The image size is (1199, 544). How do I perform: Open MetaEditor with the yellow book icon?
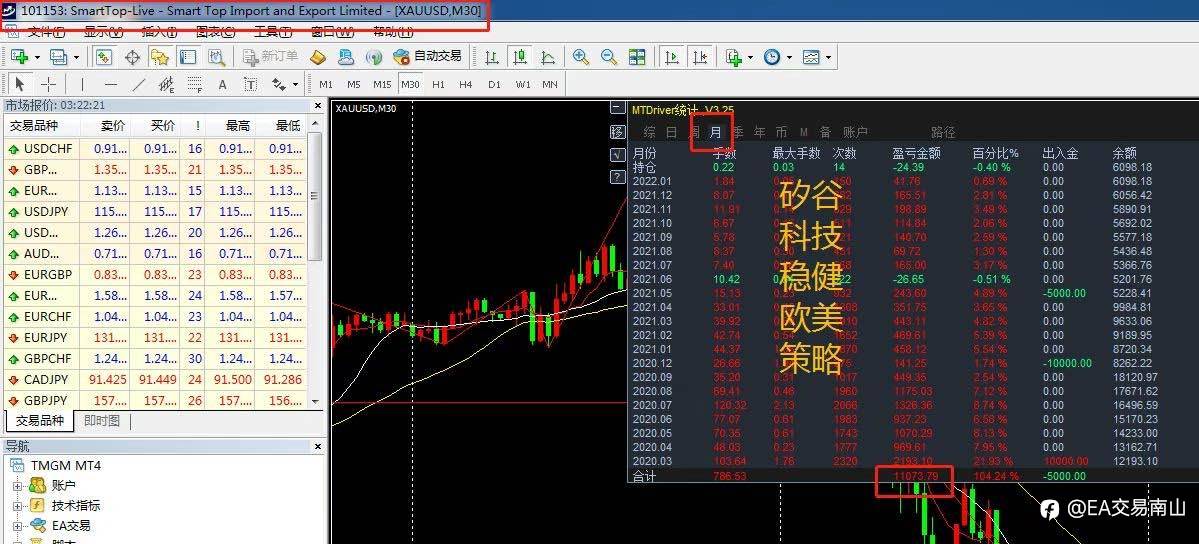tap(318, 57)
